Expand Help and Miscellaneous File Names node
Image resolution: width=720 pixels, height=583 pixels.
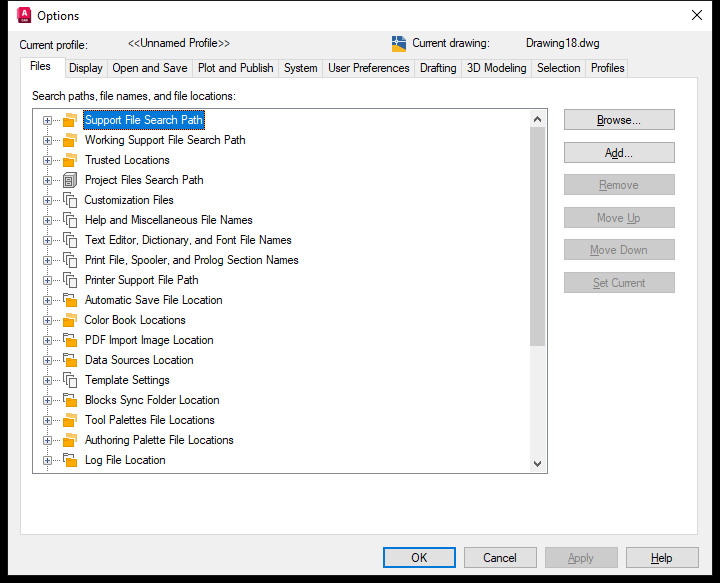pyautogui.click(x=47, y=220)
